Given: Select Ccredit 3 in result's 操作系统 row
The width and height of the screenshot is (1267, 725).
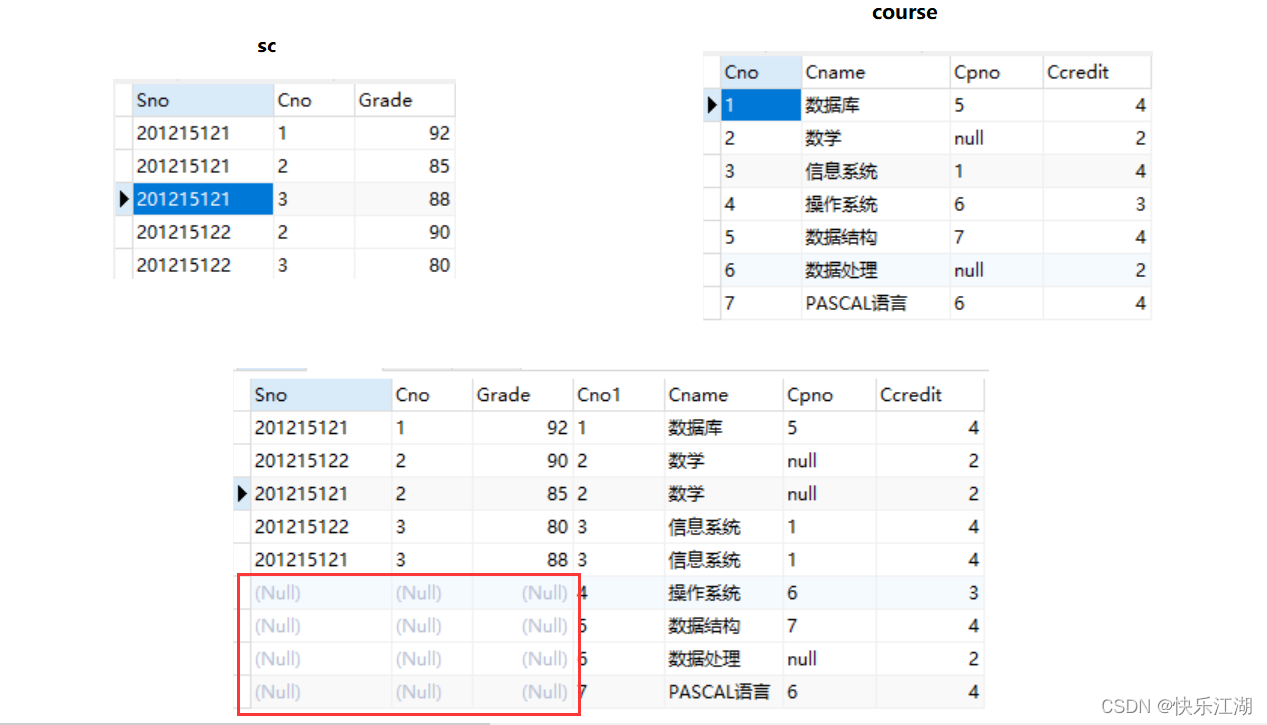Looking at the screenshot, I should 930,593.
